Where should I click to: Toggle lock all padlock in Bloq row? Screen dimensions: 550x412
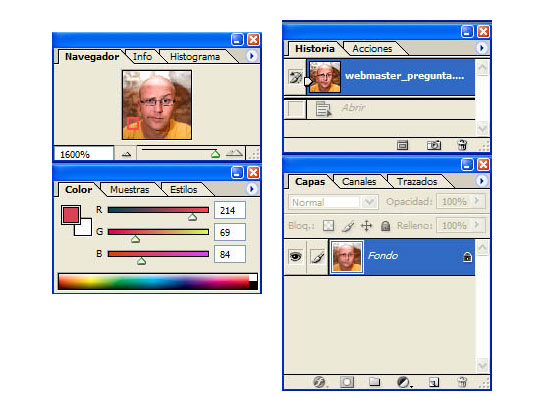(385, 225)
